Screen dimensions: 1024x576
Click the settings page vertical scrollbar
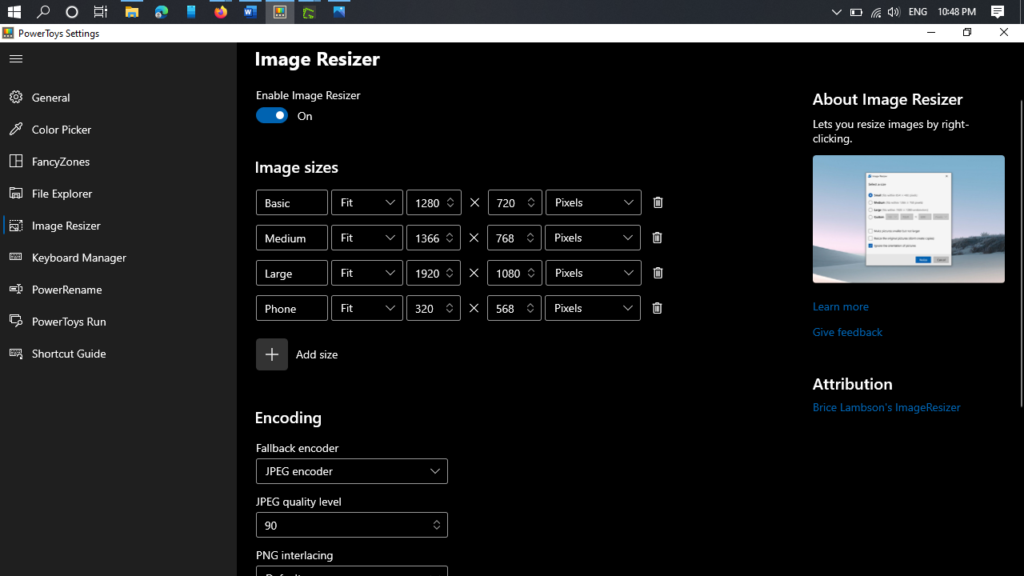coord(1021,253)
